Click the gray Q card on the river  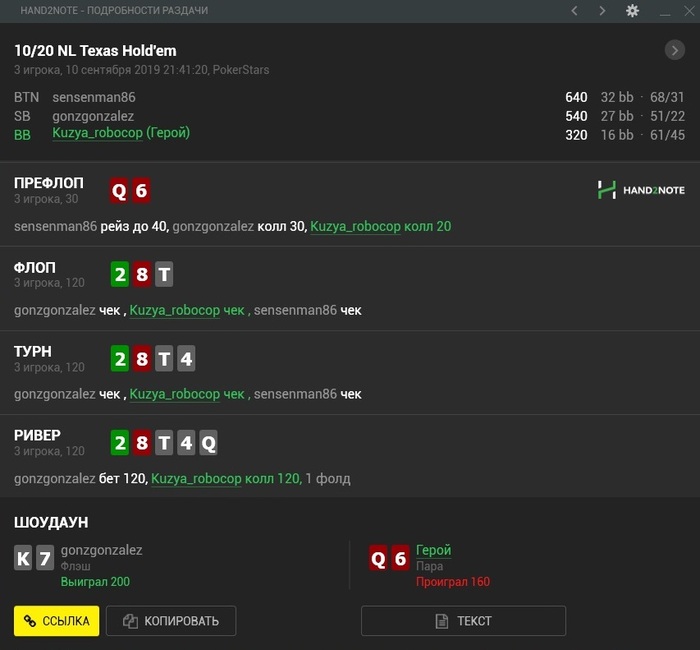(x=208, y=443)
